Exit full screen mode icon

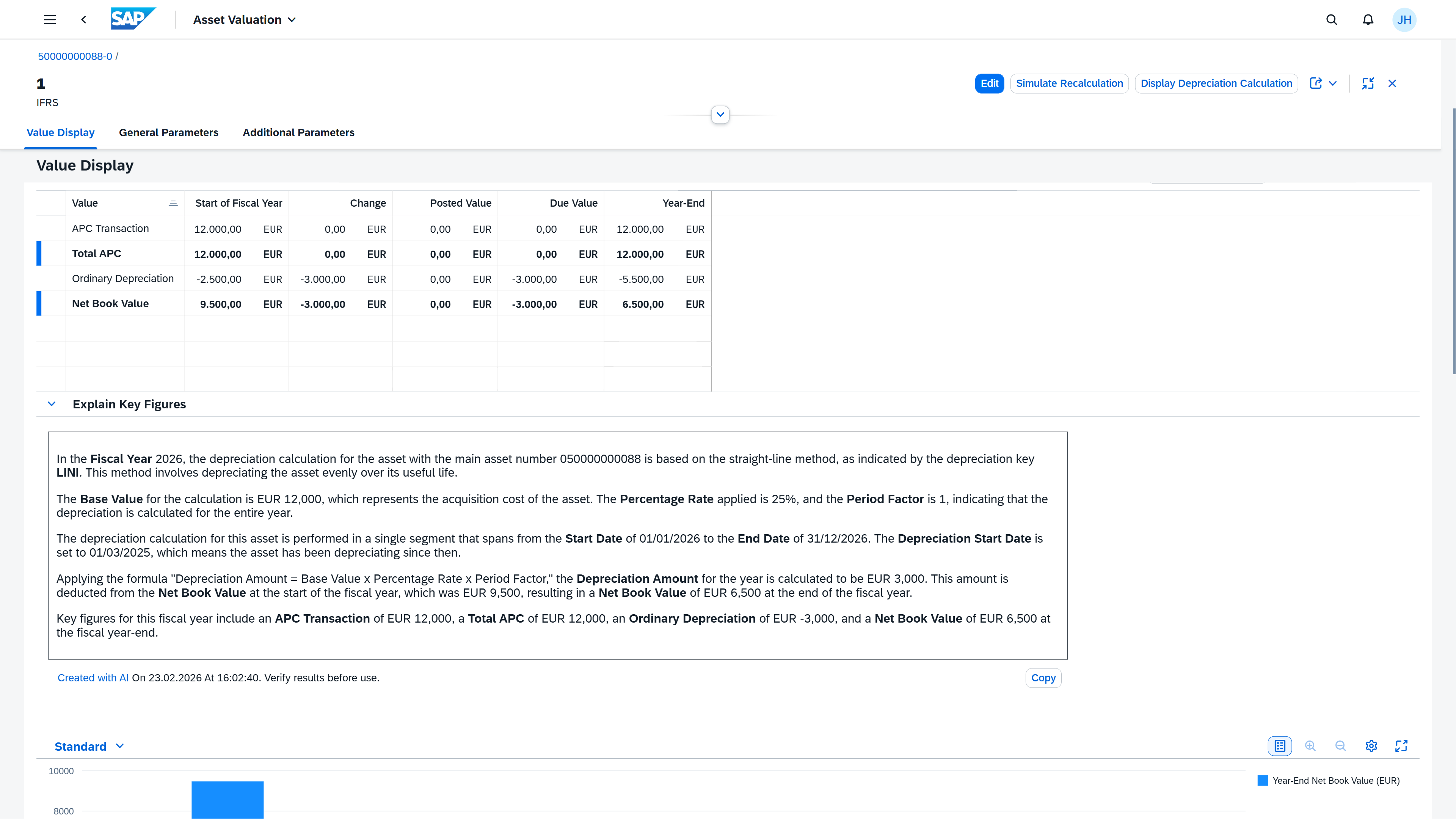tap(1368, 83)
